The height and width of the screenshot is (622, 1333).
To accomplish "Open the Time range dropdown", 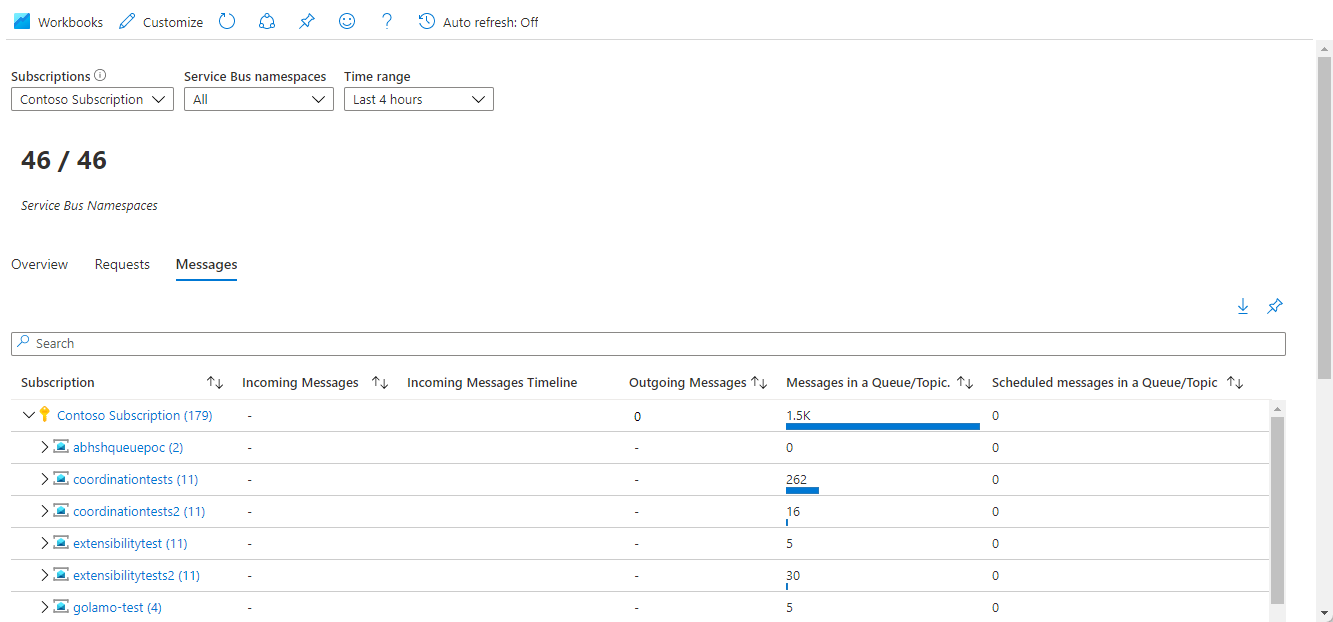I will click(418, 99).
